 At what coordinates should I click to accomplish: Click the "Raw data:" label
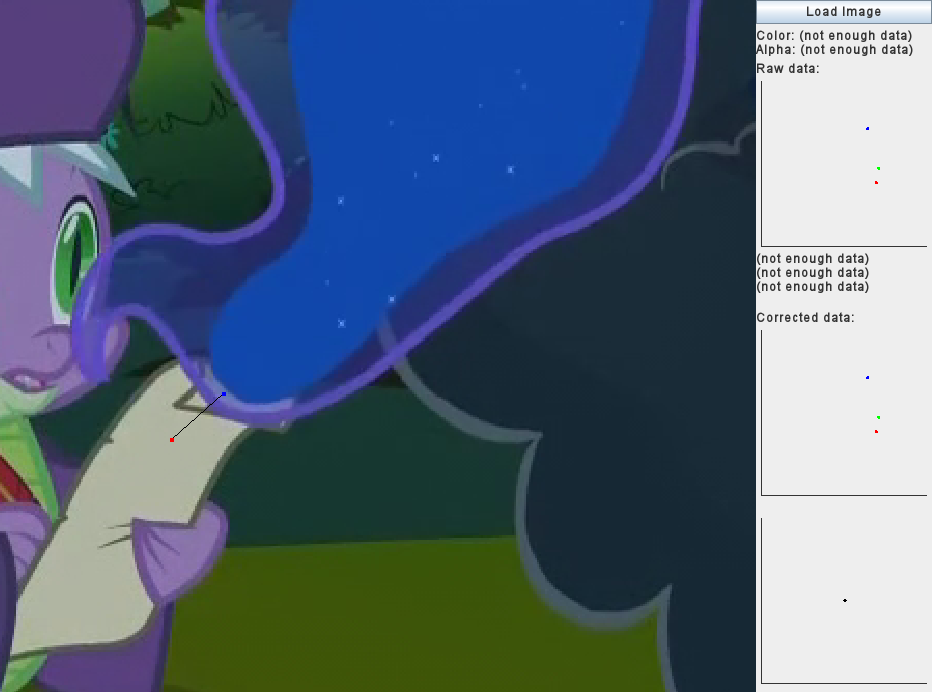[788, 69]
